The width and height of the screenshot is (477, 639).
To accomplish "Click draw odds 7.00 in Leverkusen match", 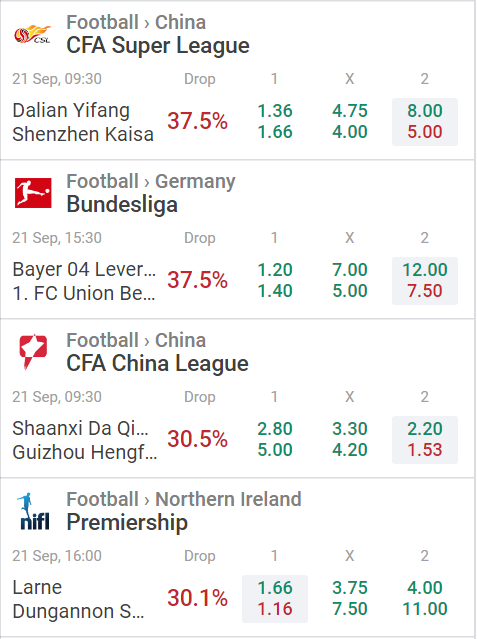I will click(x=350, y=270).
